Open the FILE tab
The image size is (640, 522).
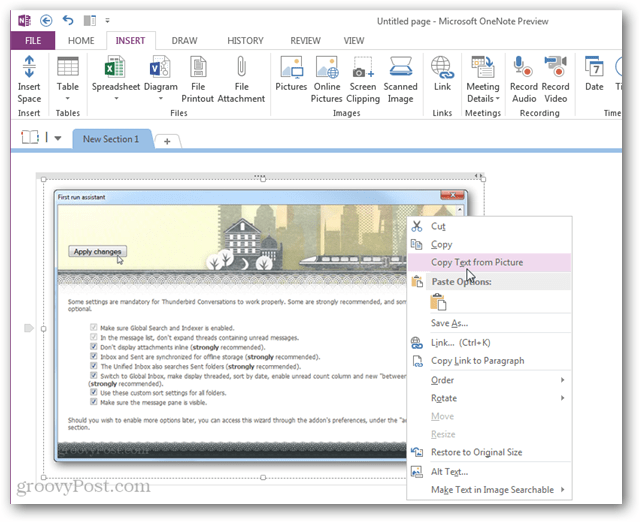point(33,41)
